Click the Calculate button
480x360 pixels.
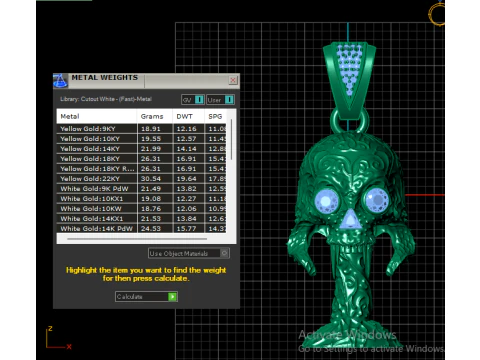click(146, 297)
